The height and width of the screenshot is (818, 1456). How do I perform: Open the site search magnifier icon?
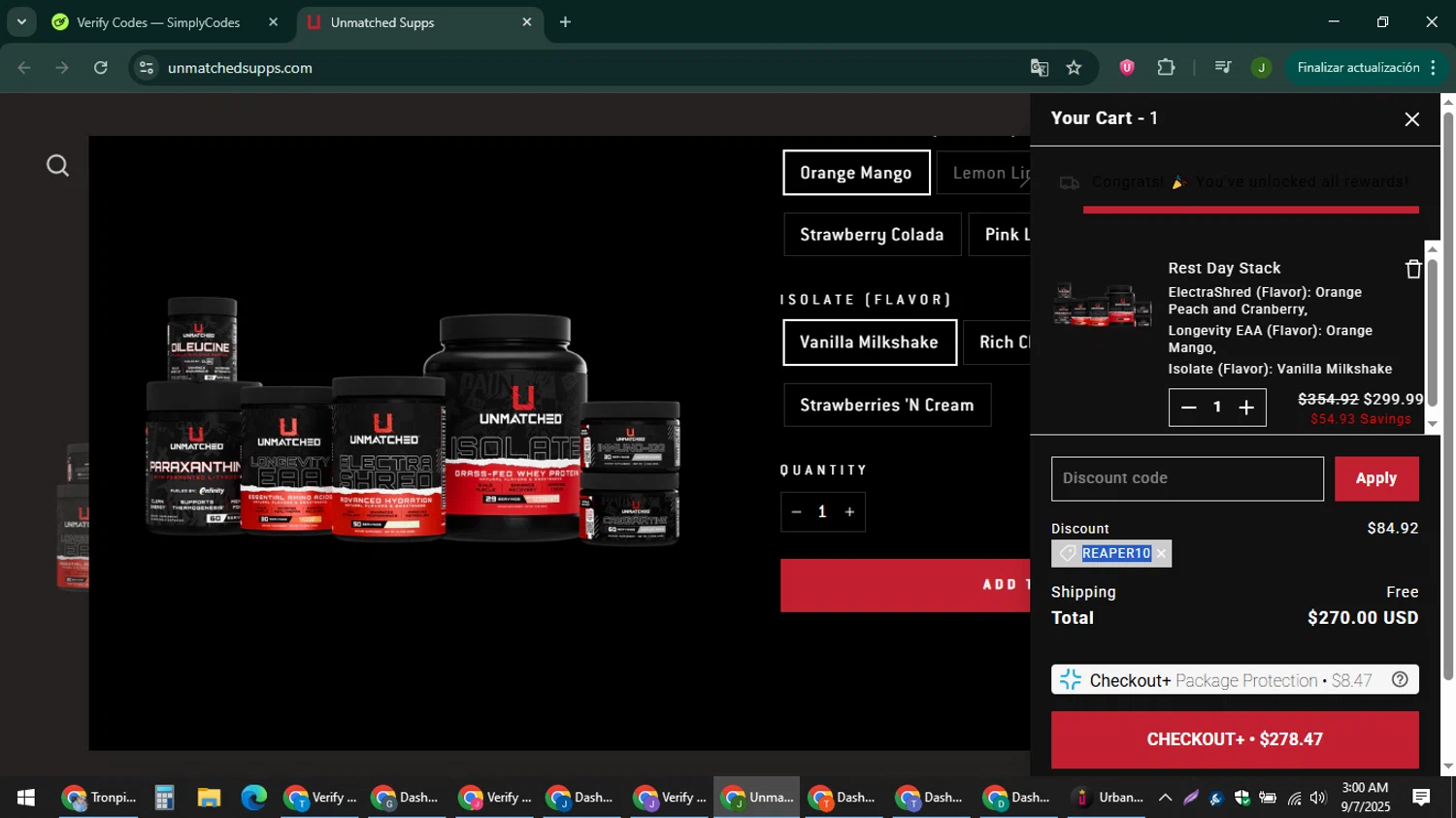pos(58,166)
